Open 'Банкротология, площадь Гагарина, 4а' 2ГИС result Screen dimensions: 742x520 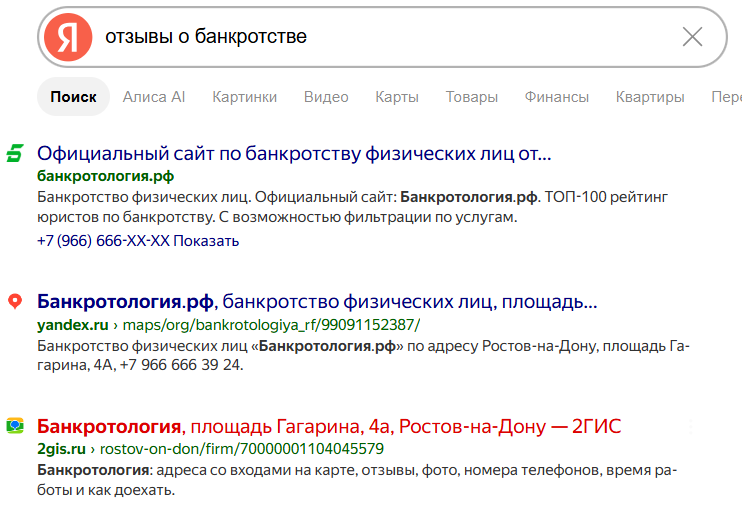pyautogui.click(x=329, y=426)
